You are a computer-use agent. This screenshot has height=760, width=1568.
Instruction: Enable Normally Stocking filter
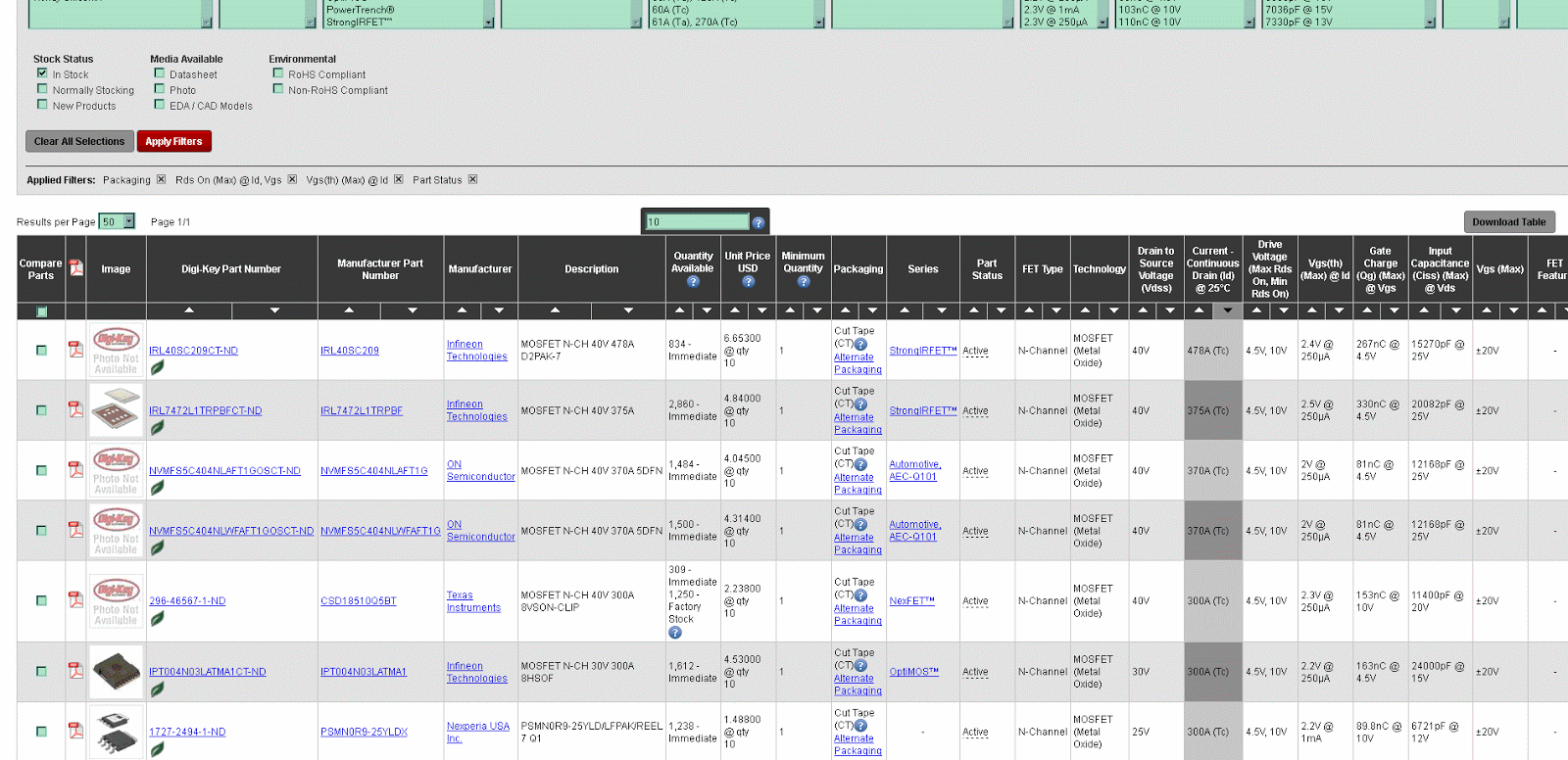coord(42,89)
